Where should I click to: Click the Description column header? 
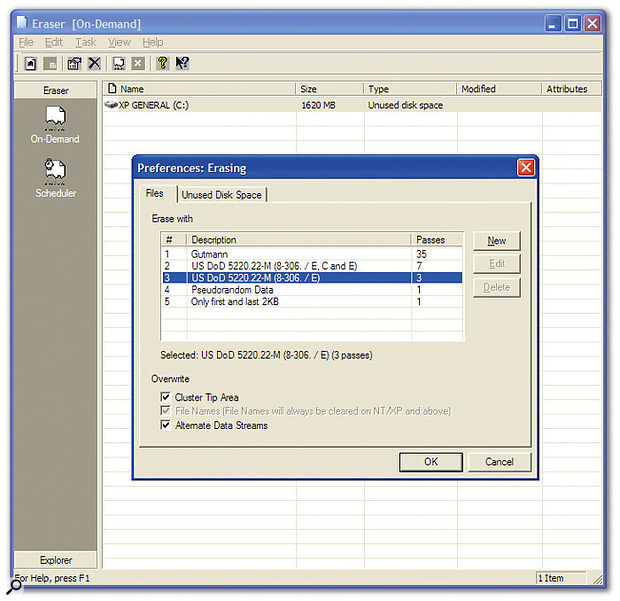coord(299,240)
